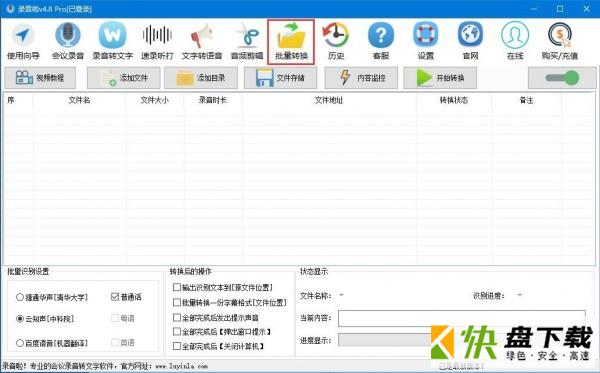Open the 速录听打 waveform tool
Image resolution: width=600 pixels, height=373 pixels.
coord(157,41)
